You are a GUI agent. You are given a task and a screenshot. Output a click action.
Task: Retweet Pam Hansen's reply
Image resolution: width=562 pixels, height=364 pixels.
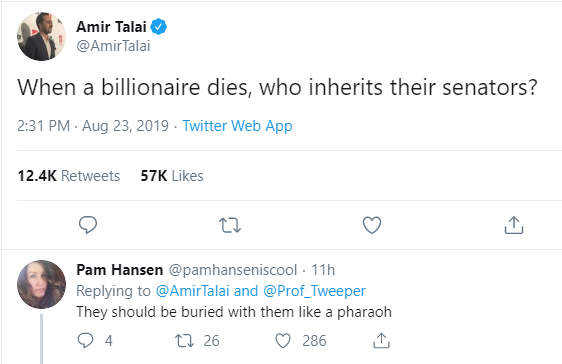pos(184,341)
